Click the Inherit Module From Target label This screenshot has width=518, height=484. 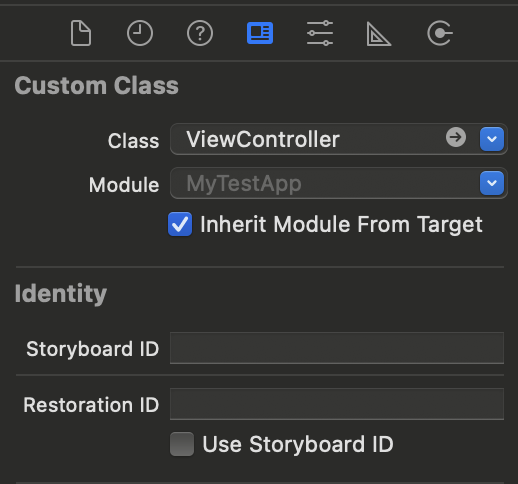click(341, 224)
